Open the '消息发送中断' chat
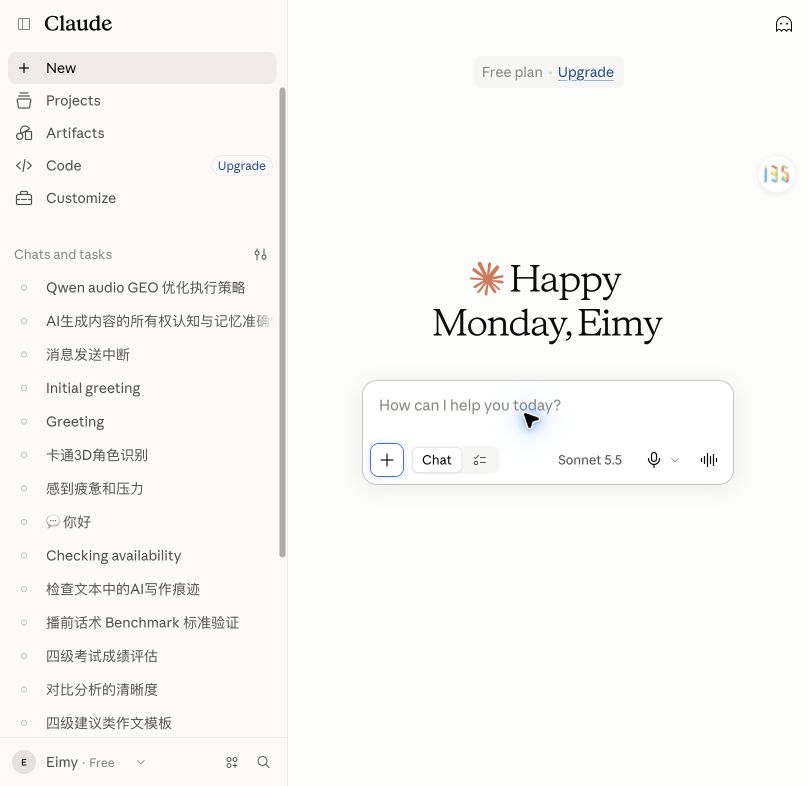Viewport: 808px width, 786px height. pyautogui.click(x=88, y=355)
